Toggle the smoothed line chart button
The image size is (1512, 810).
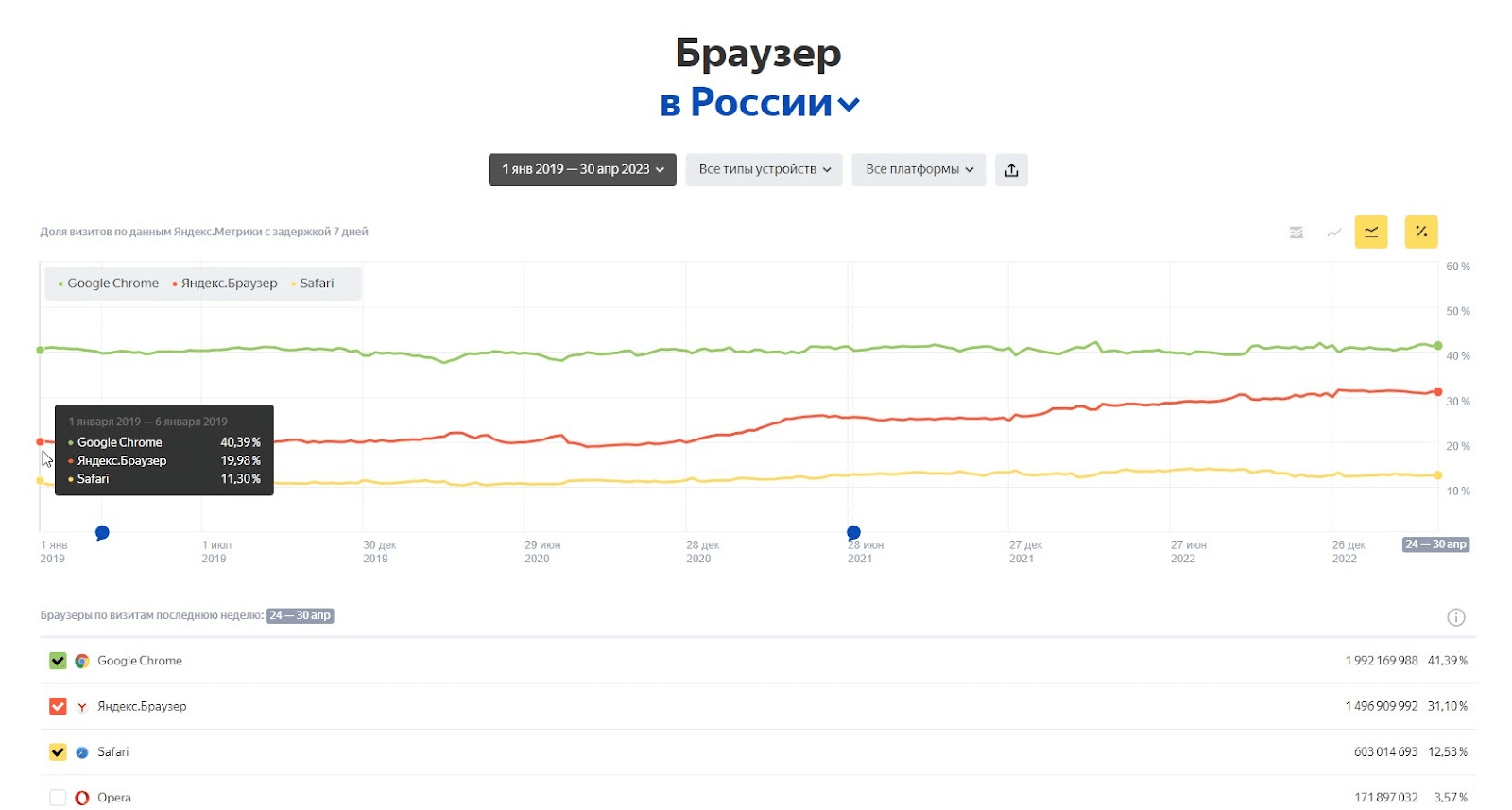tap(1370, 233)
